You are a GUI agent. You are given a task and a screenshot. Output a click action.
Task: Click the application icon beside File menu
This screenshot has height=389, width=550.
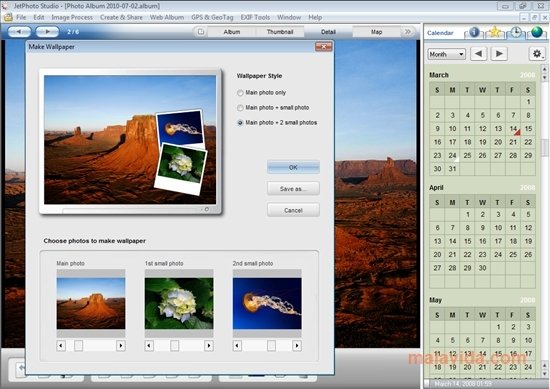pyautogui.click(x=8, y=17)
